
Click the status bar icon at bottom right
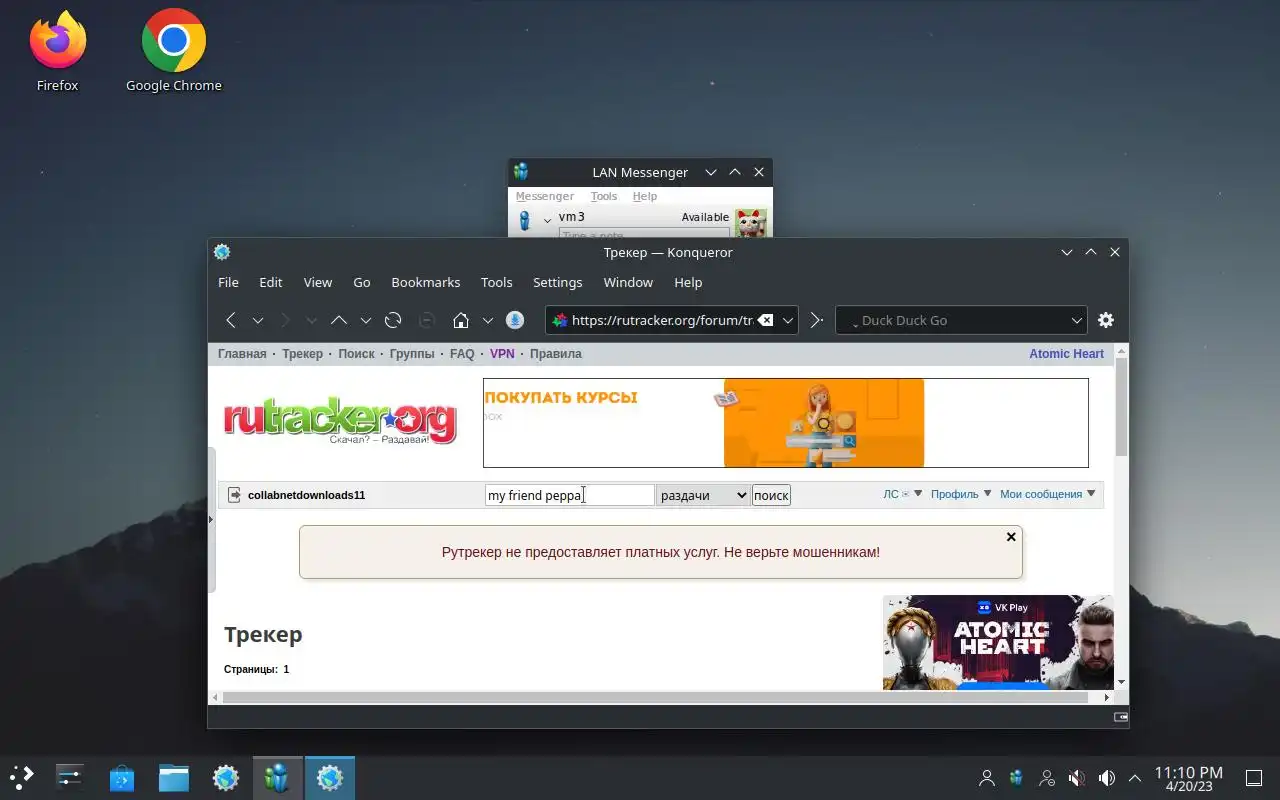coord(1121,717)
